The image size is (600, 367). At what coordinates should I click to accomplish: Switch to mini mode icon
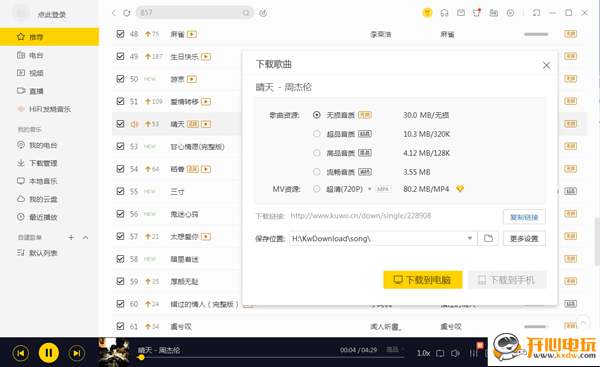[x=536, y=13]
